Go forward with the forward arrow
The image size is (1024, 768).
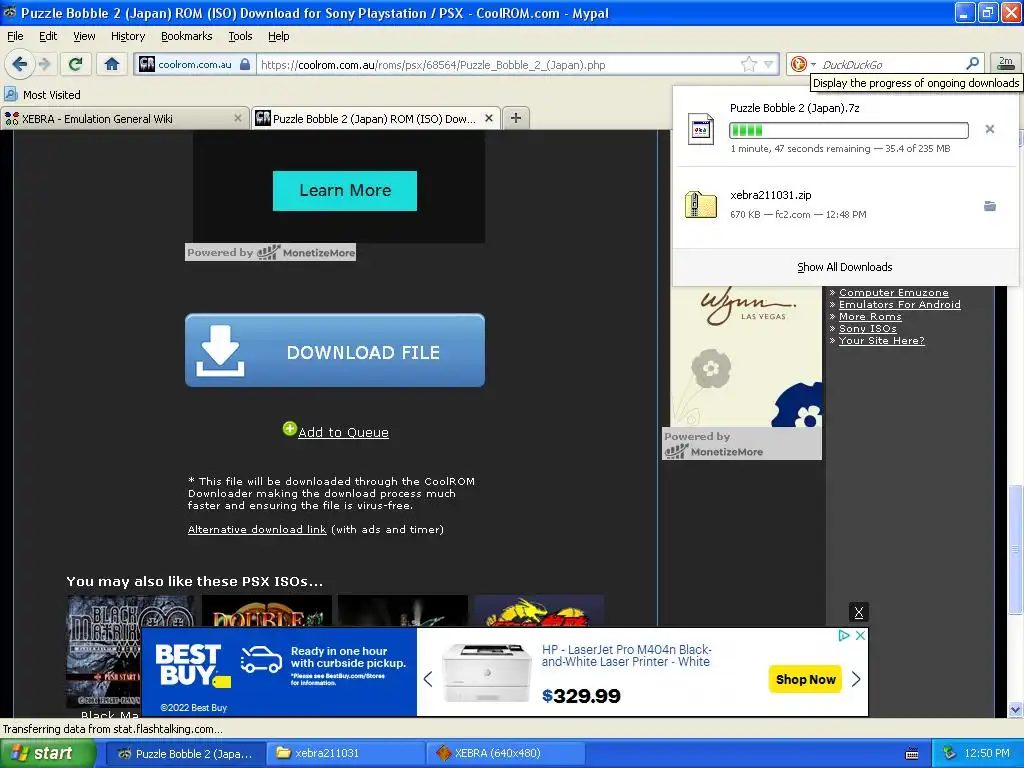coord(44,64)
